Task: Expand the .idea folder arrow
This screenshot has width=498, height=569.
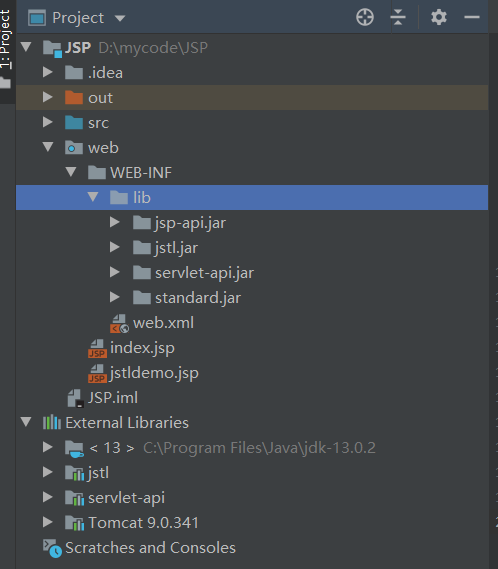Action: [x=48, y=72]
